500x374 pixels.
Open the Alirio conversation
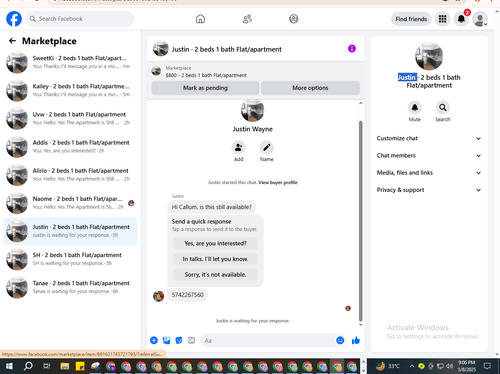[70, 175]
